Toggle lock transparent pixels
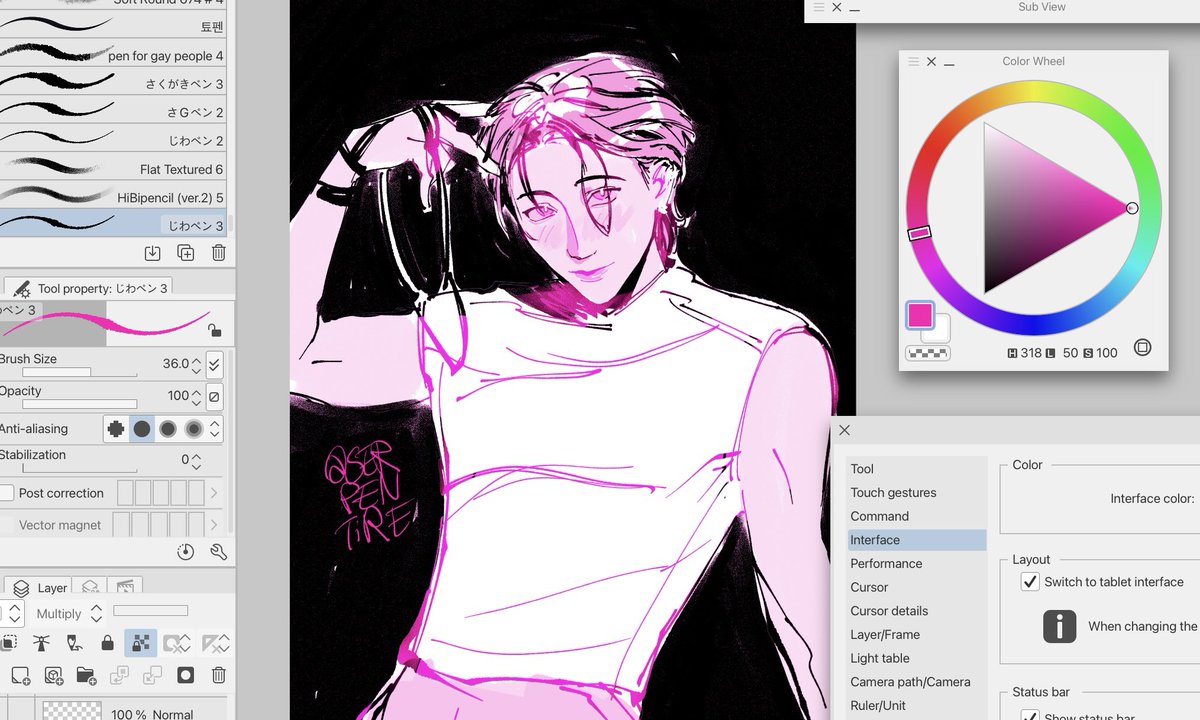 point(140,643)
